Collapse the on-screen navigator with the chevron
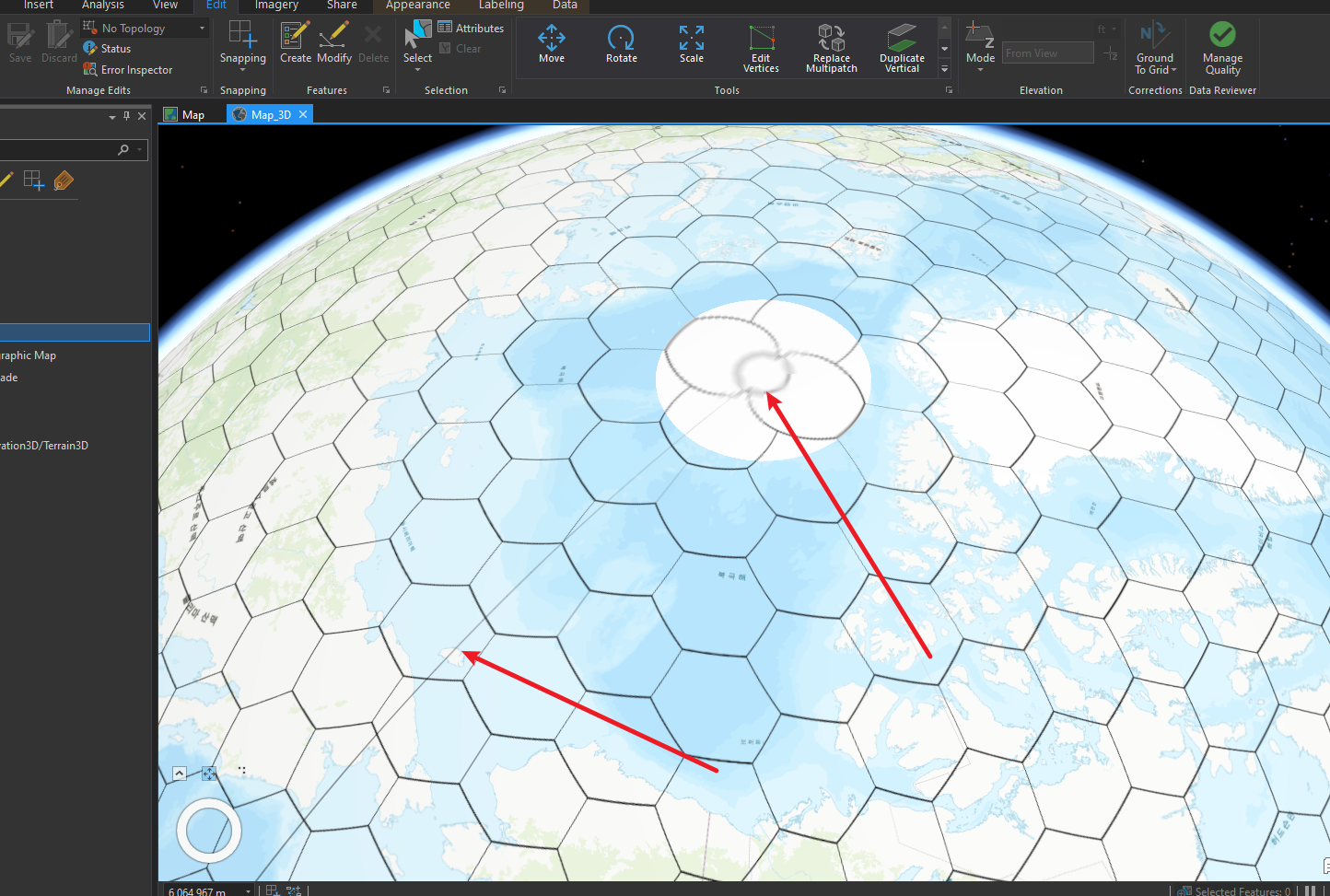Viewport: 1330px width, 896px height. tap(180, 774)
